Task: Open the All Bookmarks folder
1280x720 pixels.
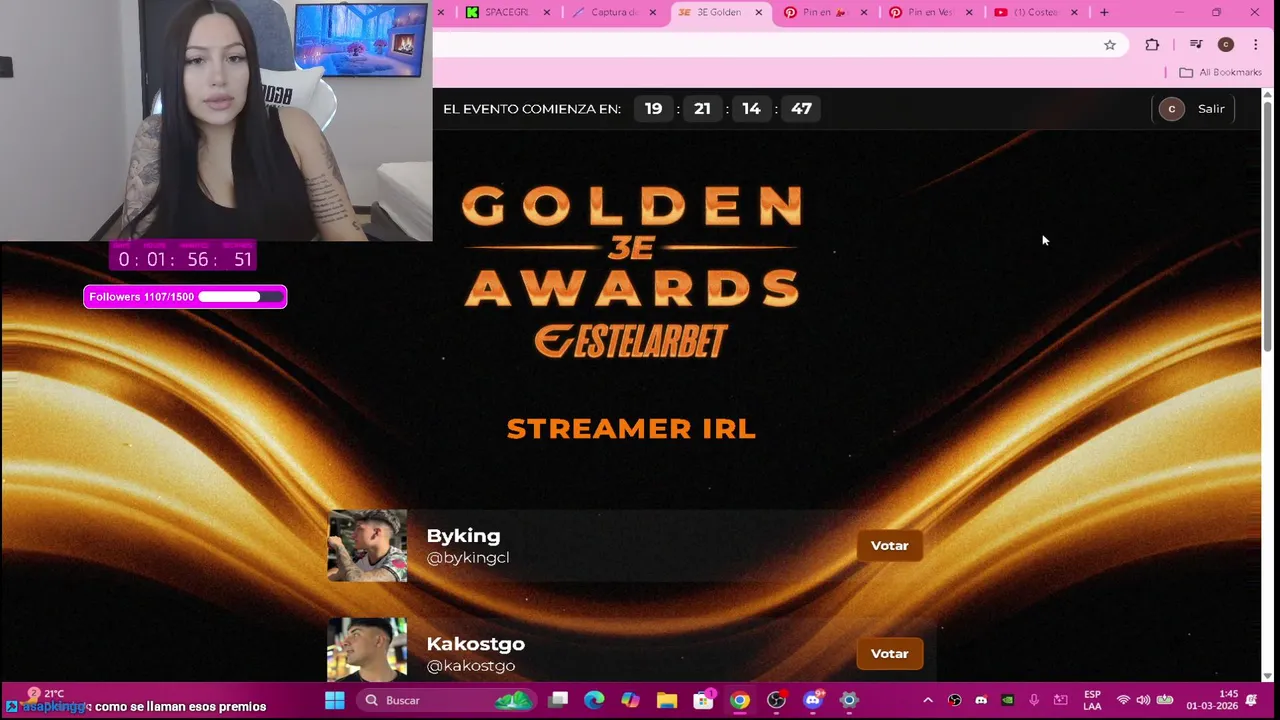Action: pos(1220,72)
